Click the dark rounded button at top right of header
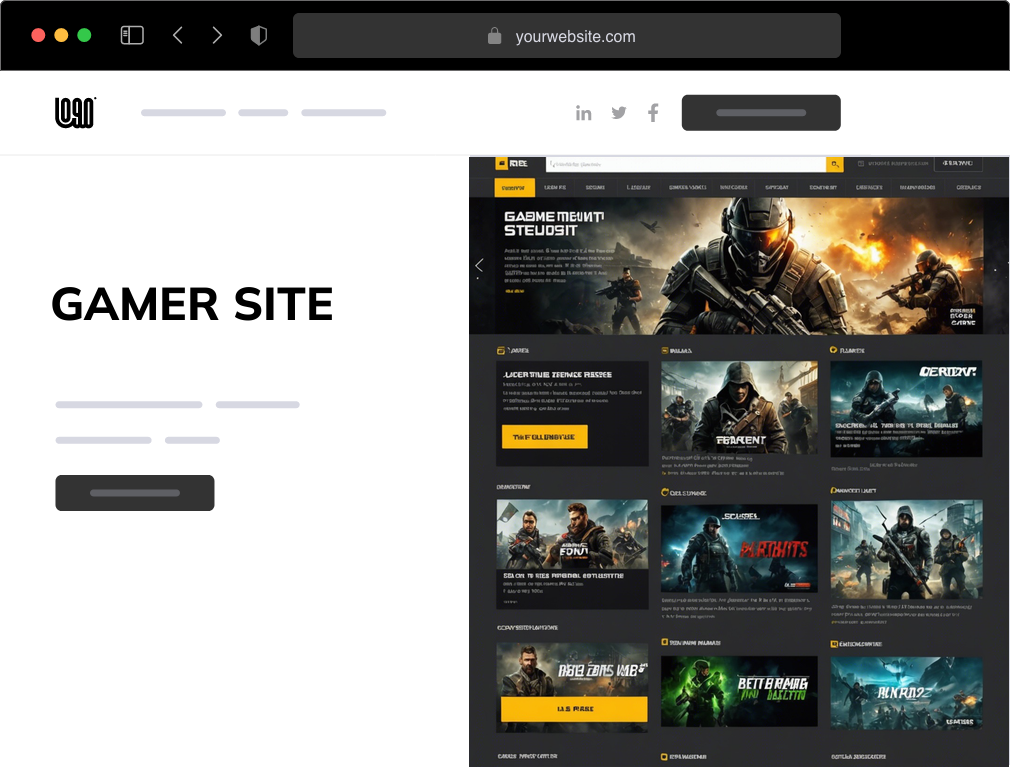This screenshot has height=767, width=1010. pyautogui.click(x=761, y=112)
